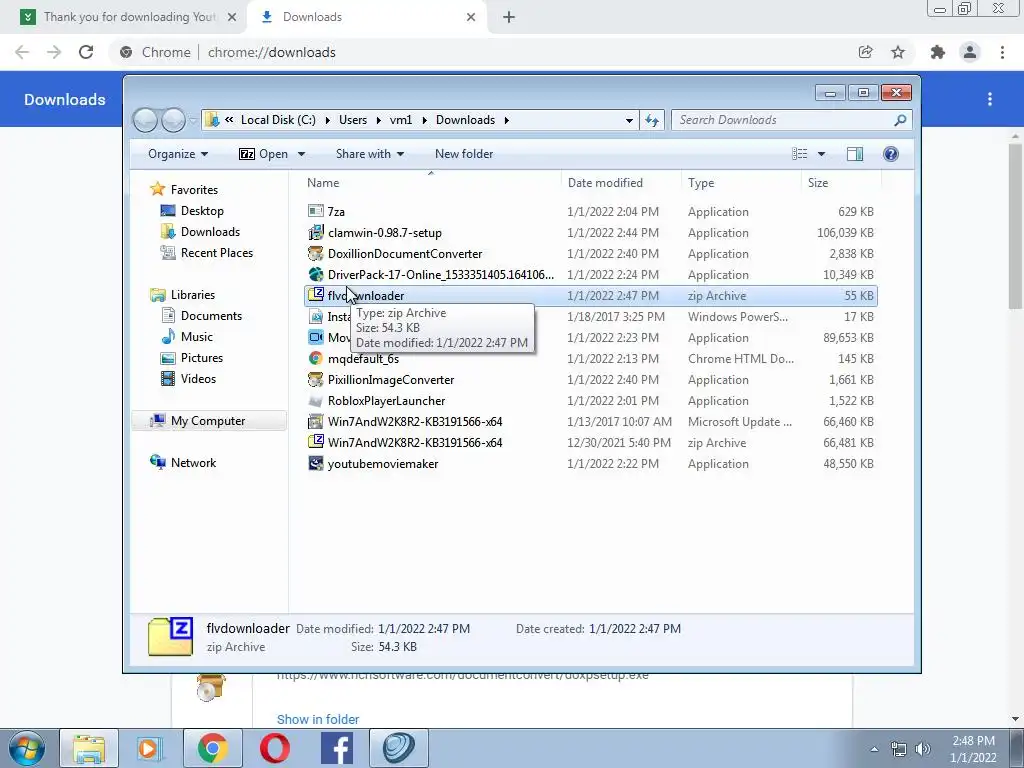Click the Explorer back navigation button
Image resolution: width=1024 pixels, height=768 pixels.
click(x=145, y=120)
